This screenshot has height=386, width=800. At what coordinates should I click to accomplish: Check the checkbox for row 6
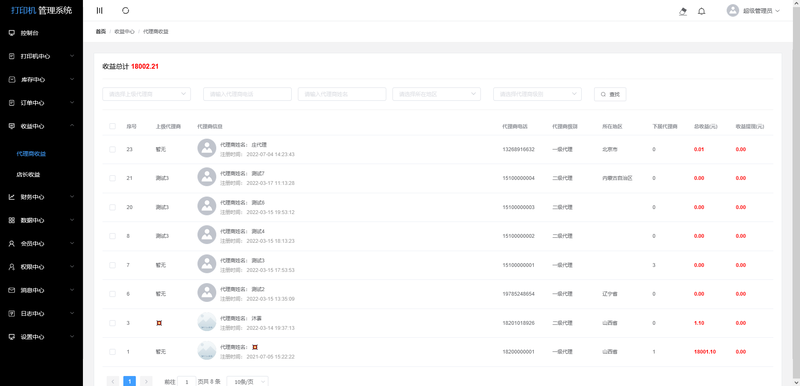tap(112, 294)
